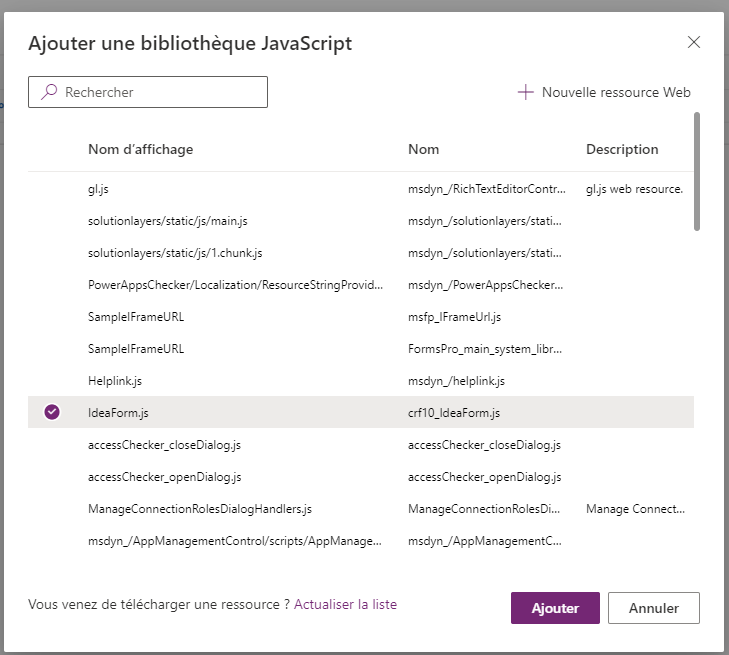Click the search magnifier icon
The width and height of the screenshot is (729, 655).
[49, 92]
